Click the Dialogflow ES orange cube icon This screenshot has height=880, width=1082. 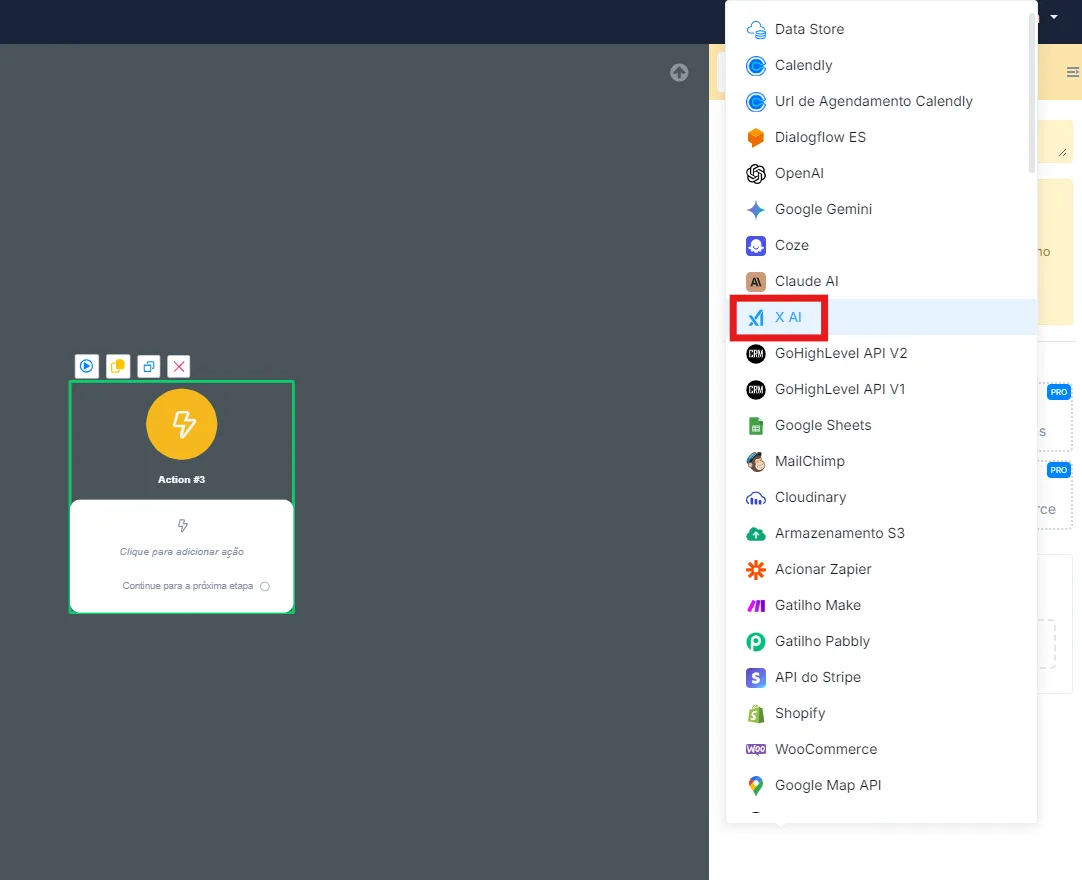pos(756,137)
